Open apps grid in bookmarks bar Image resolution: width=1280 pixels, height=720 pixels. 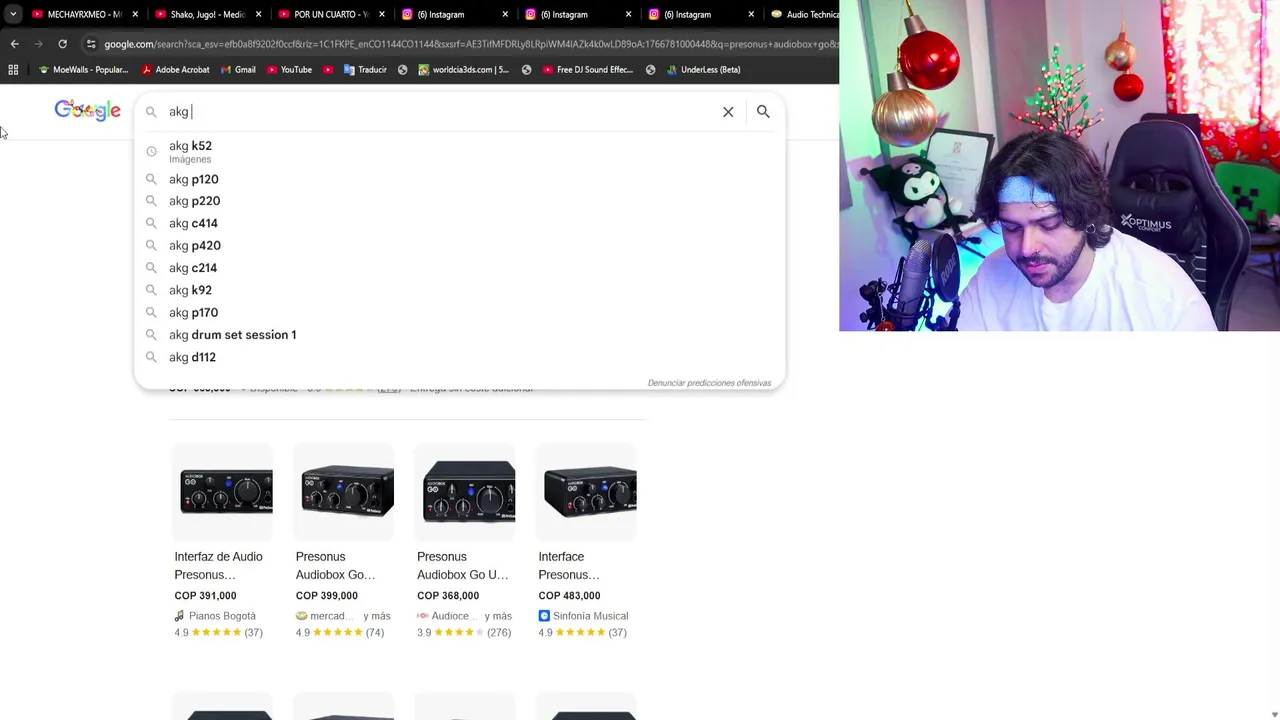coord(13,70)
